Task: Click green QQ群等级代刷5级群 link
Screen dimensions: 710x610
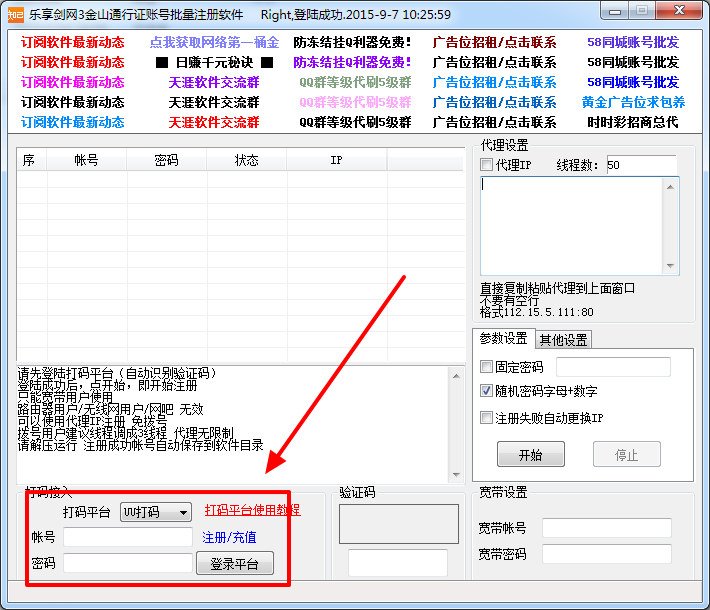Action: (355, 82)
